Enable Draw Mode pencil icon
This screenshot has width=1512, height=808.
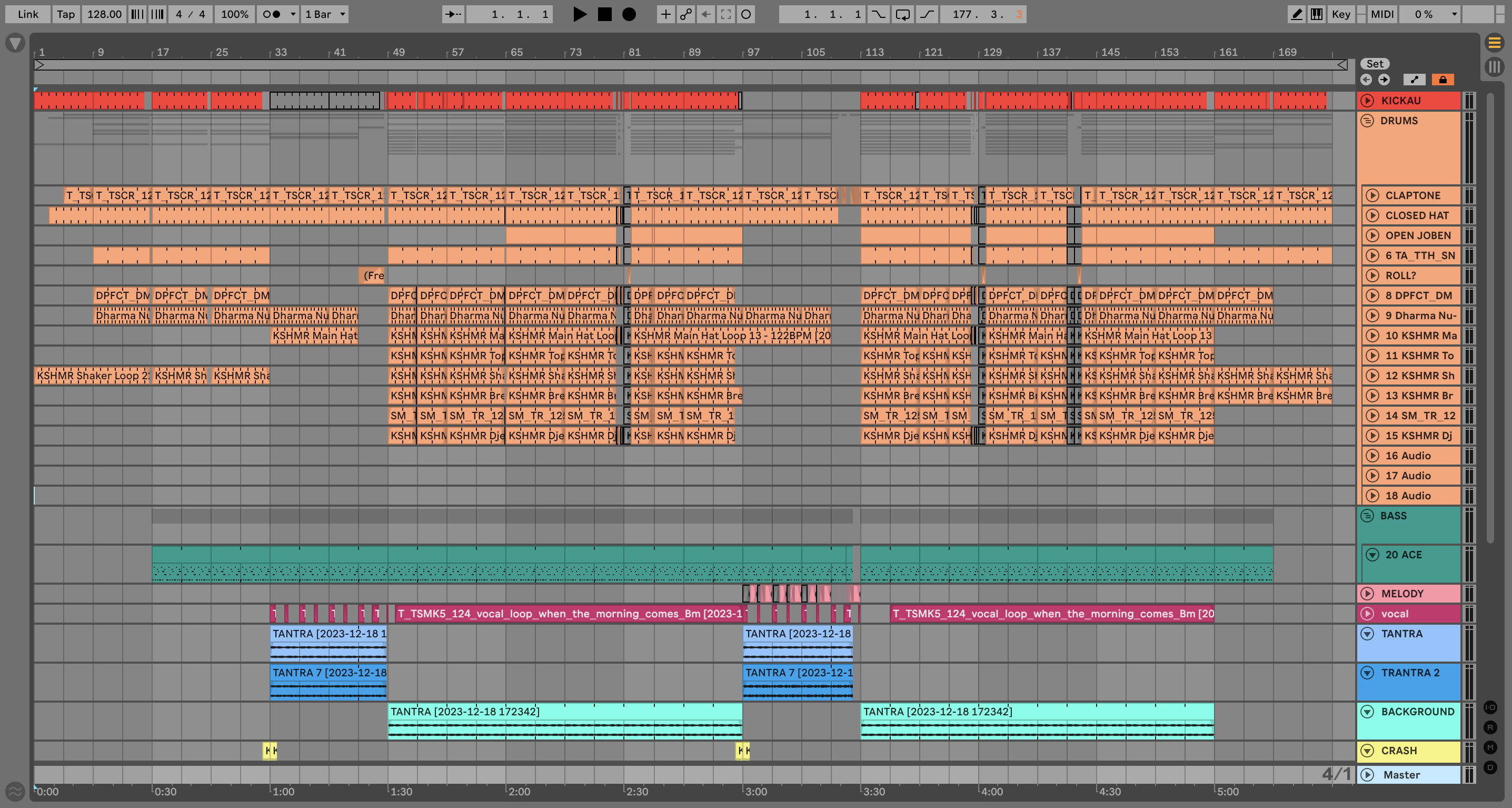tap(1296, 14)
